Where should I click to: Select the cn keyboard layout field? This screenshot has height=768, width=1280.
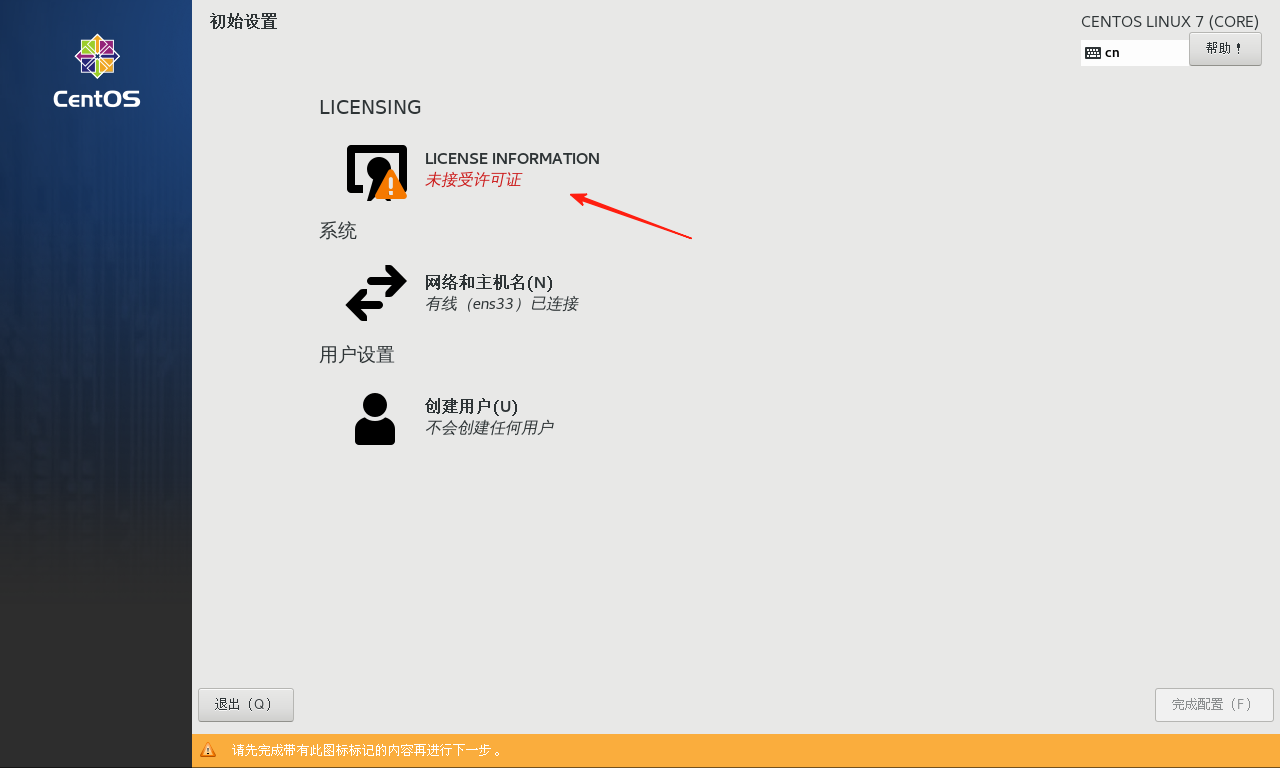[x=1135, y=53]
